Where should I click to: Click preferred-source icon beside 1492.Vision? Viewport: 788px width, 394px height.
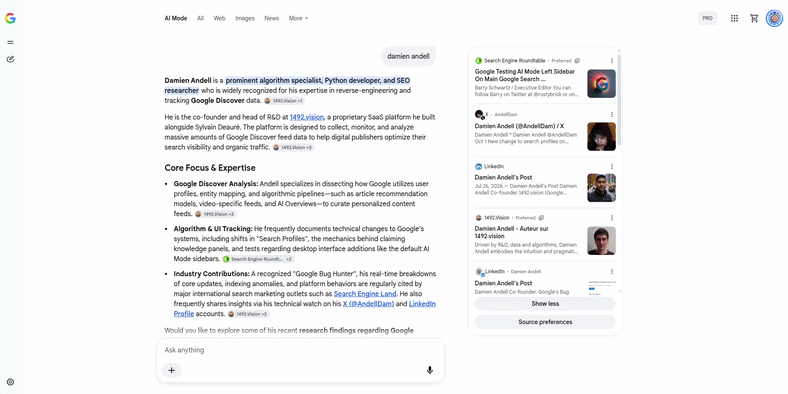[541, 218]
